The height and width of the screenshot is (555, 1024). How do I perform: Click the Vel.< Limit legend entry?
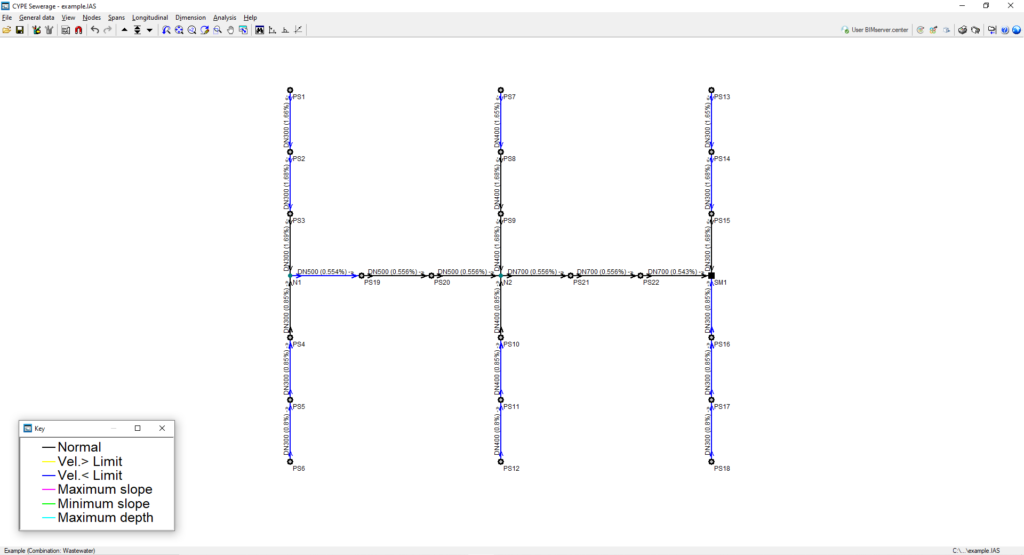(89, 475)
